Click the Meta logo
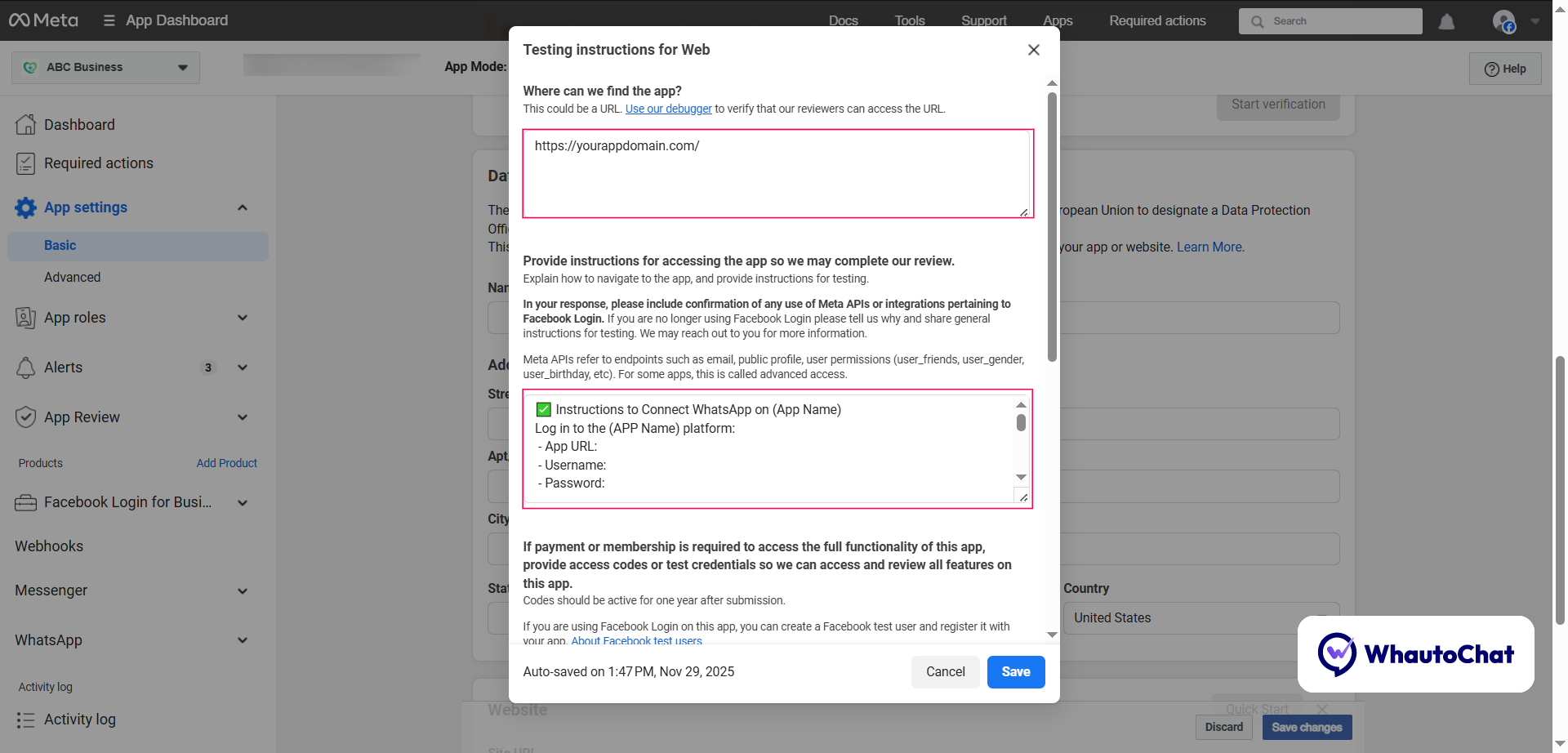The height and width of the screenshot is (753, 1568). point(43,20)
